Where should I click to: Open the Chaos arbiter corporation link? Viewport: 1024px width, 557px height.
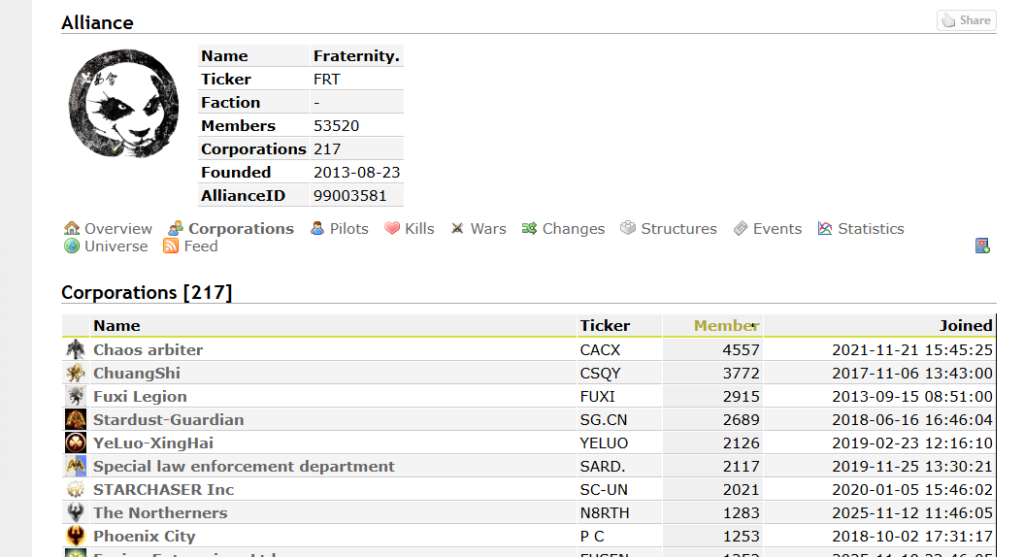148,350
